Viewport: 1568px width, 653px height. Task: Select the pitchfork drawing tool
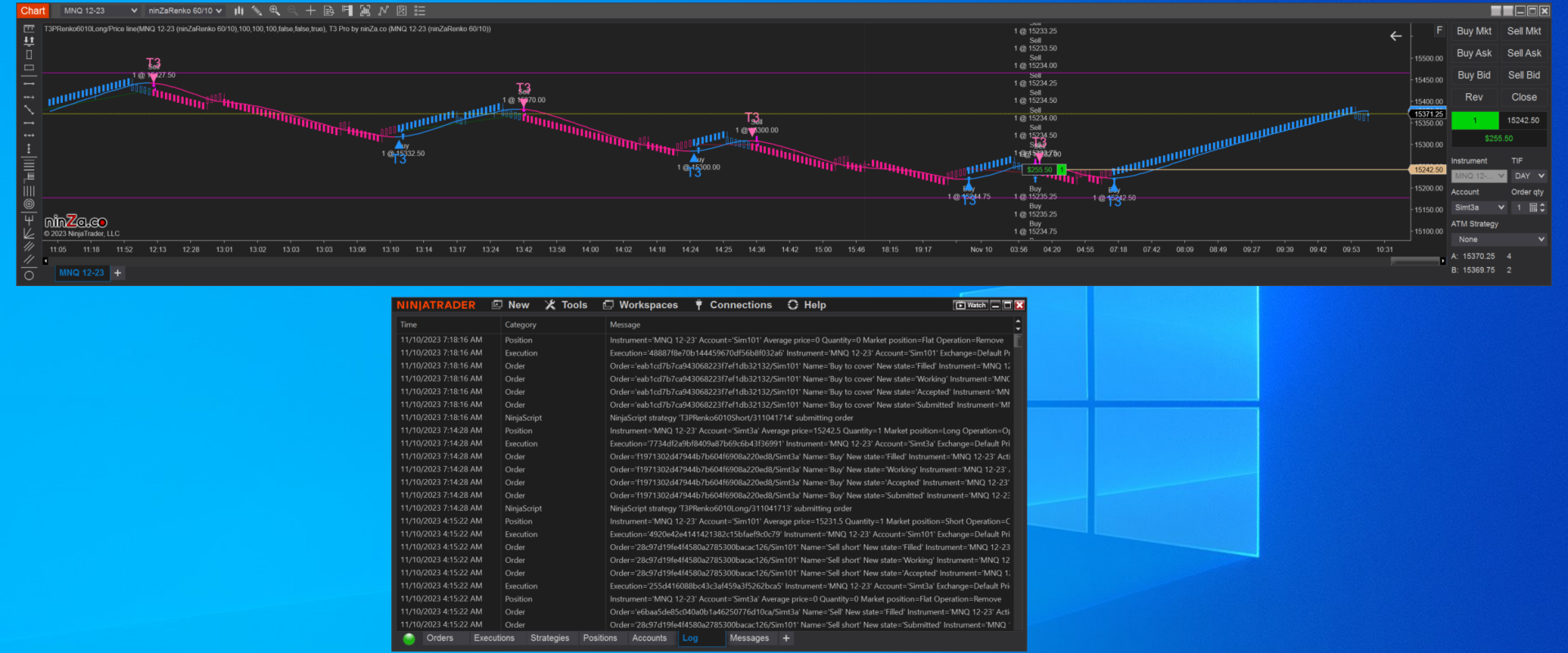tap(29, 220)
